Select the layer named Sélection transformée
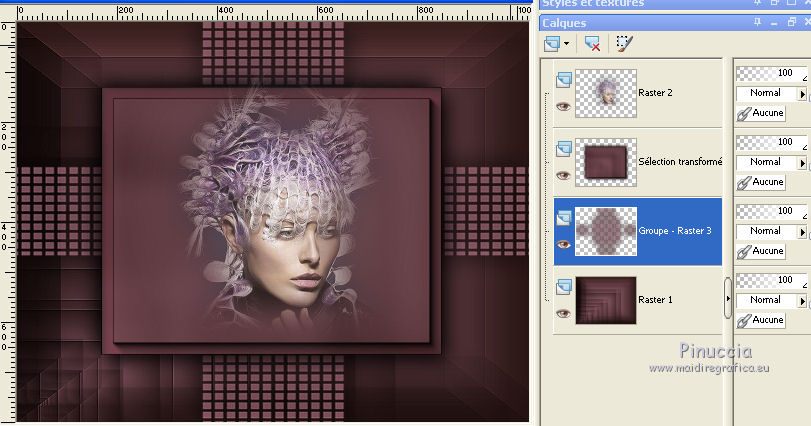Screen dimensions: 811x426 (x=680, y=162)
